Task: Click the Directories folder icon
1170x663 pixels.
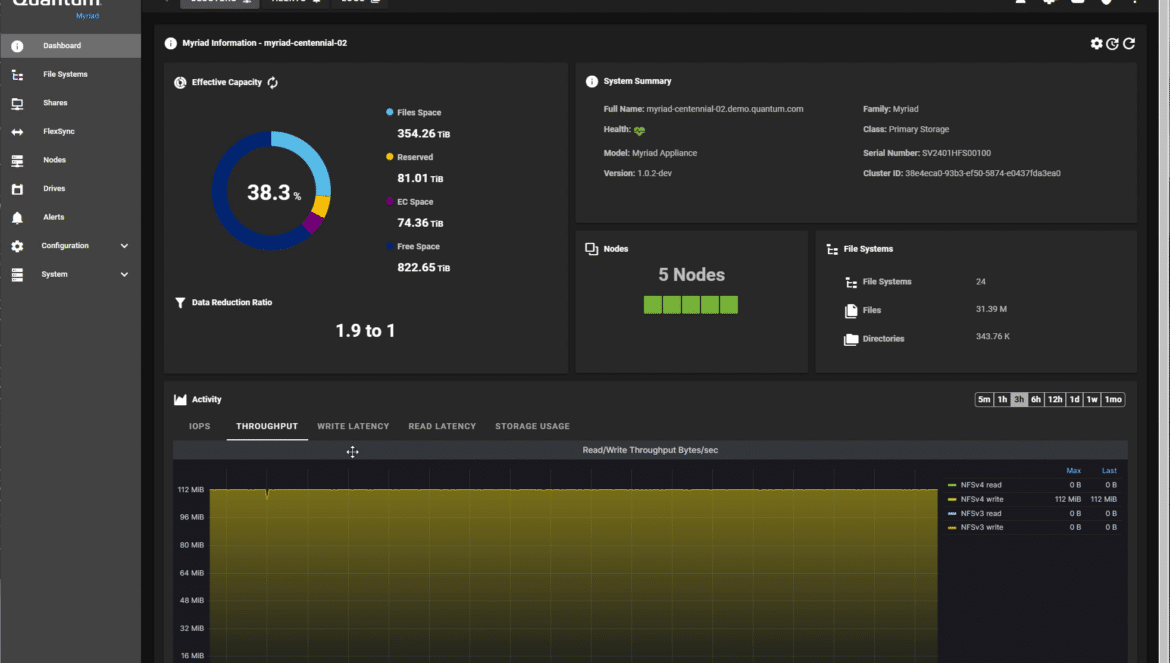Action: click(x=851, y=339)
